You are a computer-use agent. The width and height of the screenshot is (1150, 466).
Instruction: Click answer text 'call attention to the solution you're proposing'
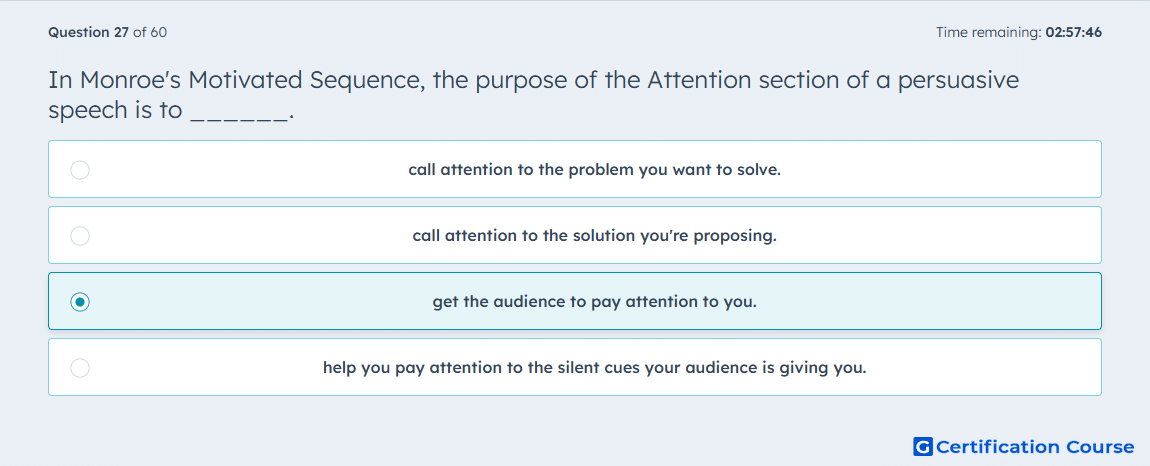pyautogui.click(x=595, y=236)
